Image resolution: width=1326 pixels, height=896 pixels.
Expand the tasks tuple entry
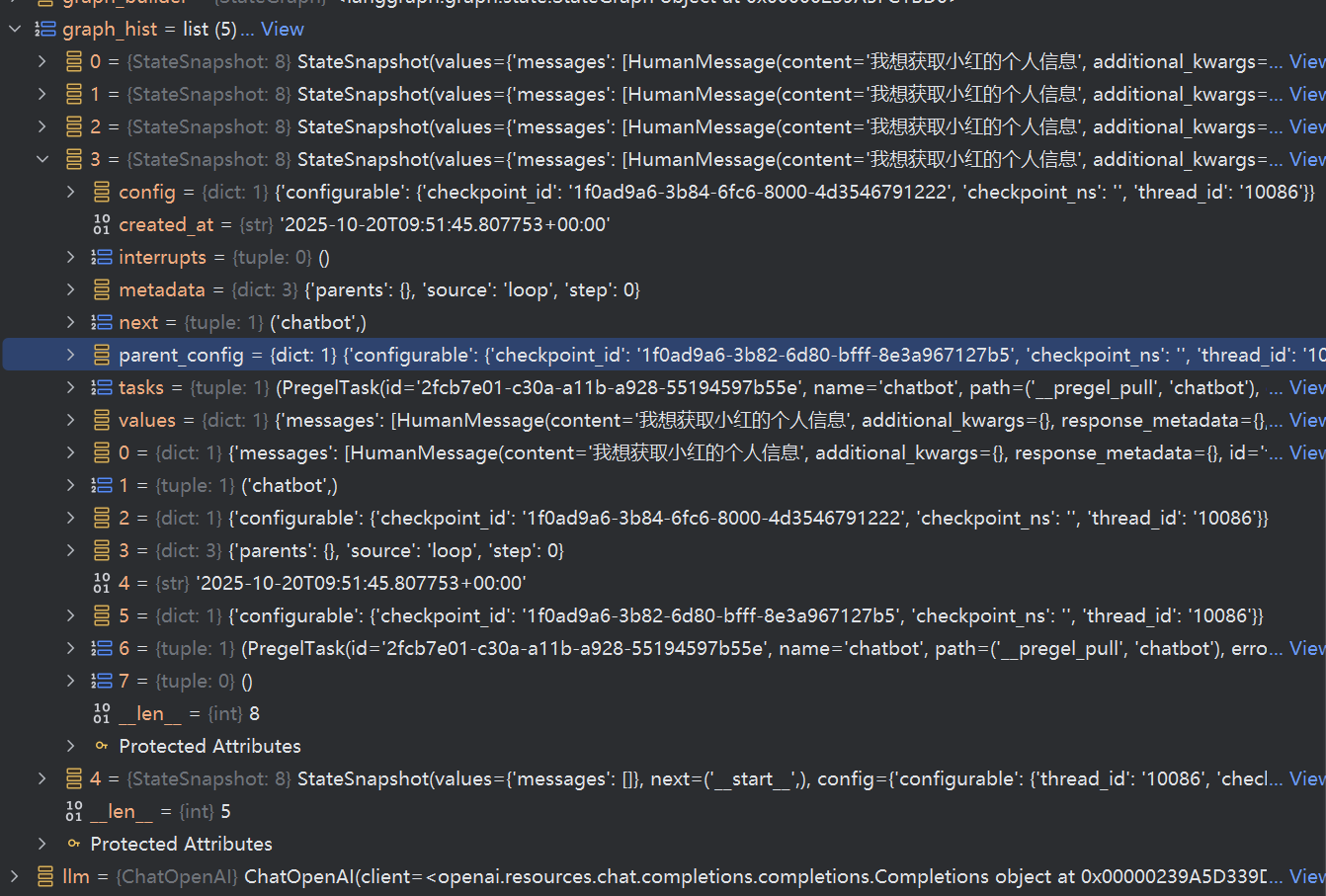(70, 387)
